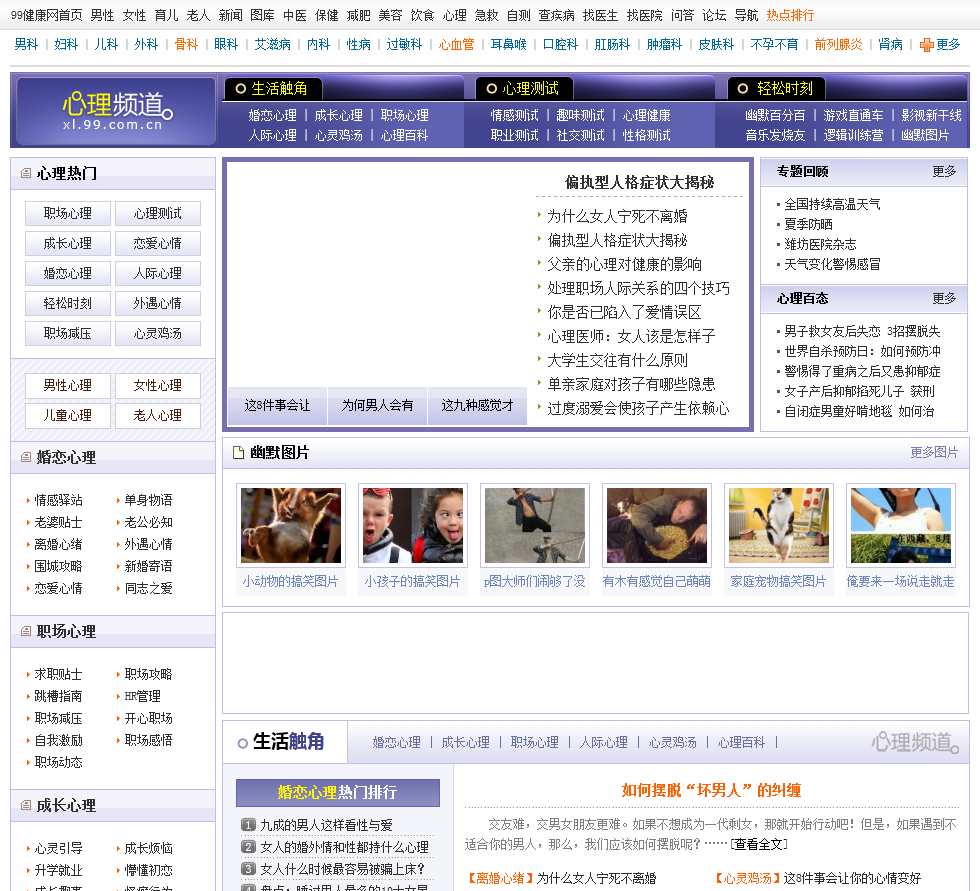Switch to the 轻松时刻 tab
This screenshot has width=980, height=891.
point(776,89)
